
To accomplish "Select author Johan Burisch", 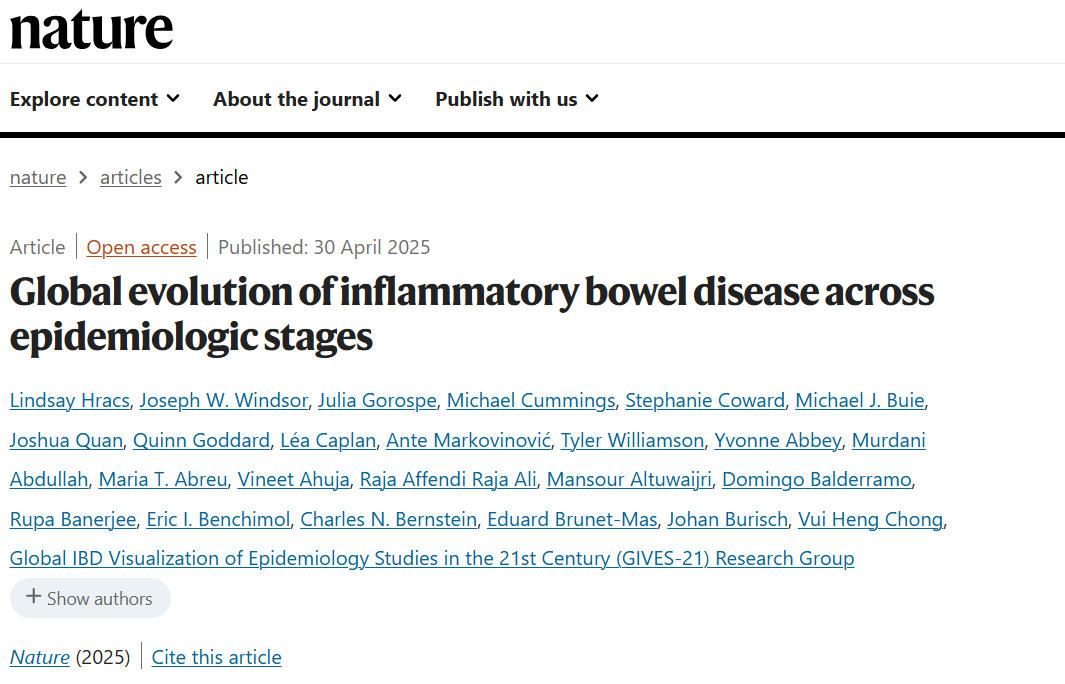I will (727, 520).
